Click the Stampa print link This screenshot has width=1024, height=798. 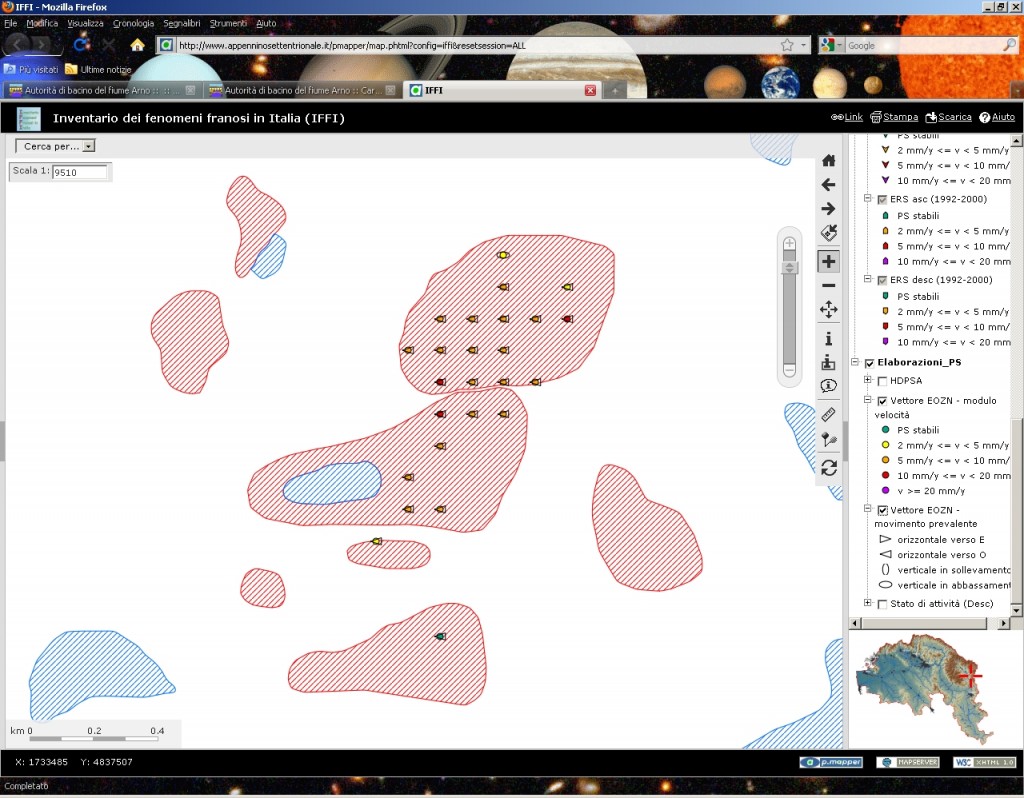pyautogui.click(x=894, y=117)
